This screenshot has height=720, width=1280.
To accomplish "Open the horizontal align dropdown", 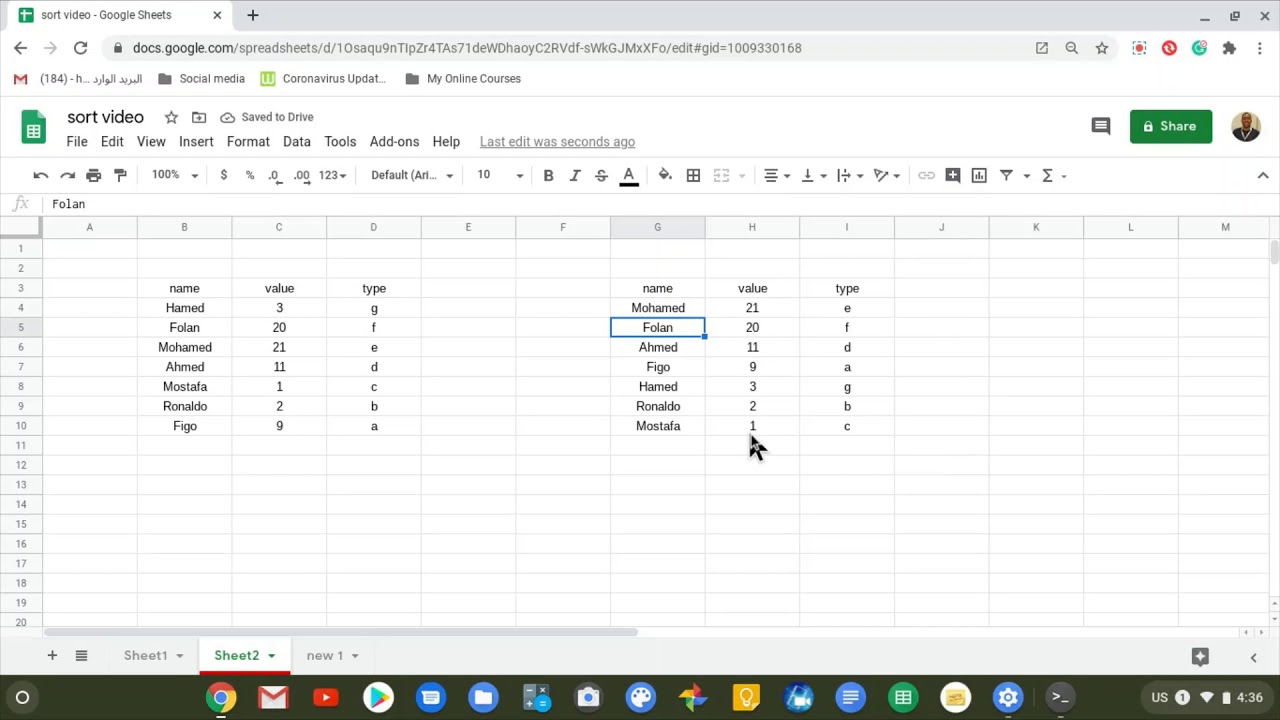I will 777,175.
